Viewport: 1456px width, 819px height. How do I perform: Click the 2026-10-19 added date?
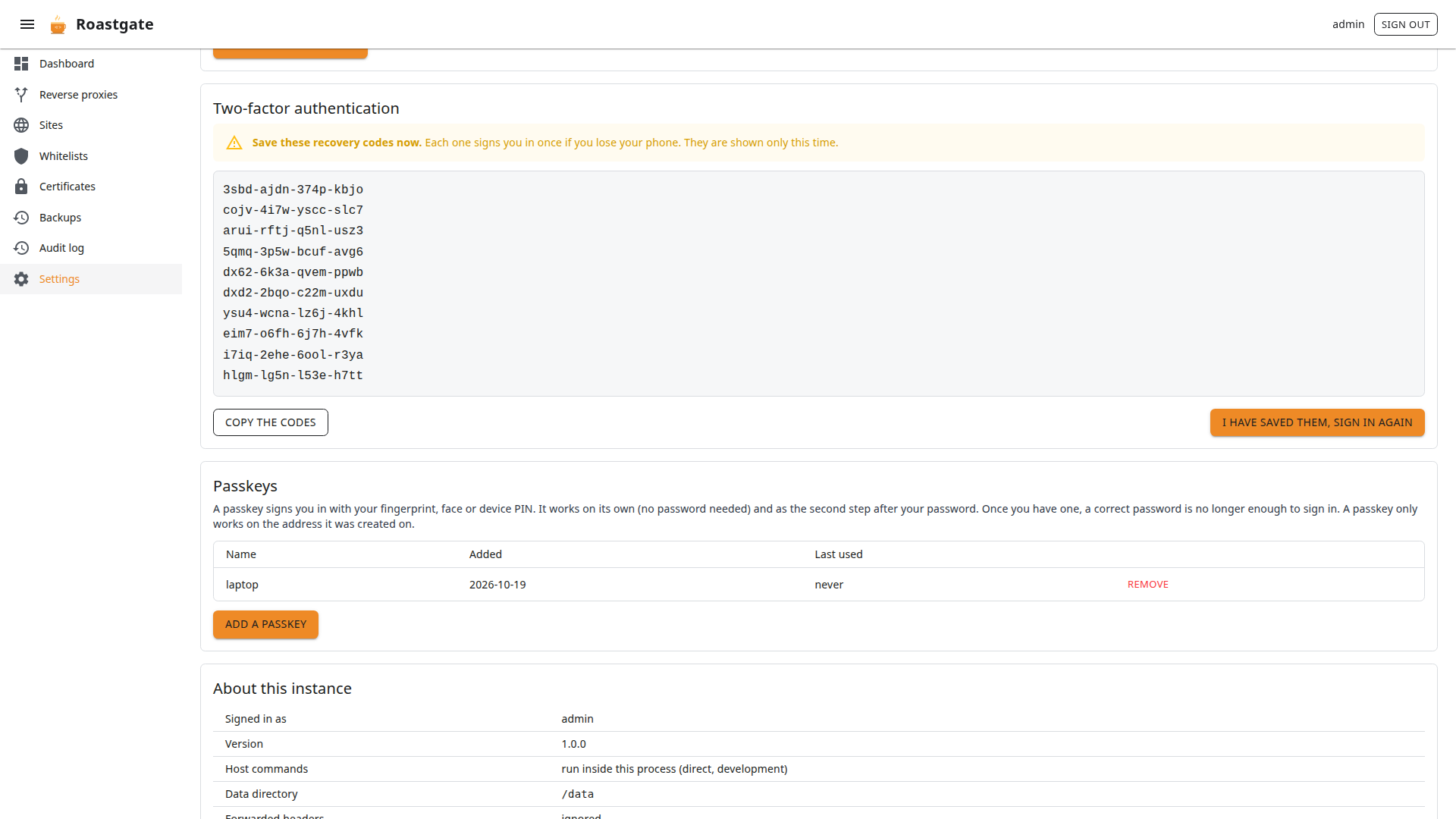point(497,585)
